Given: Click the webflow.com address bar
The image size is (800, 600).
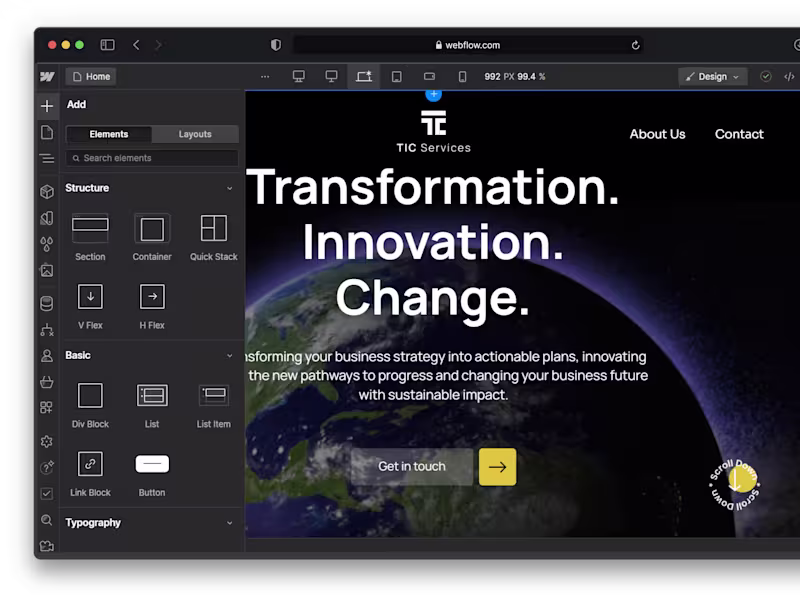Looking at the screenshot, I should 468,45.
